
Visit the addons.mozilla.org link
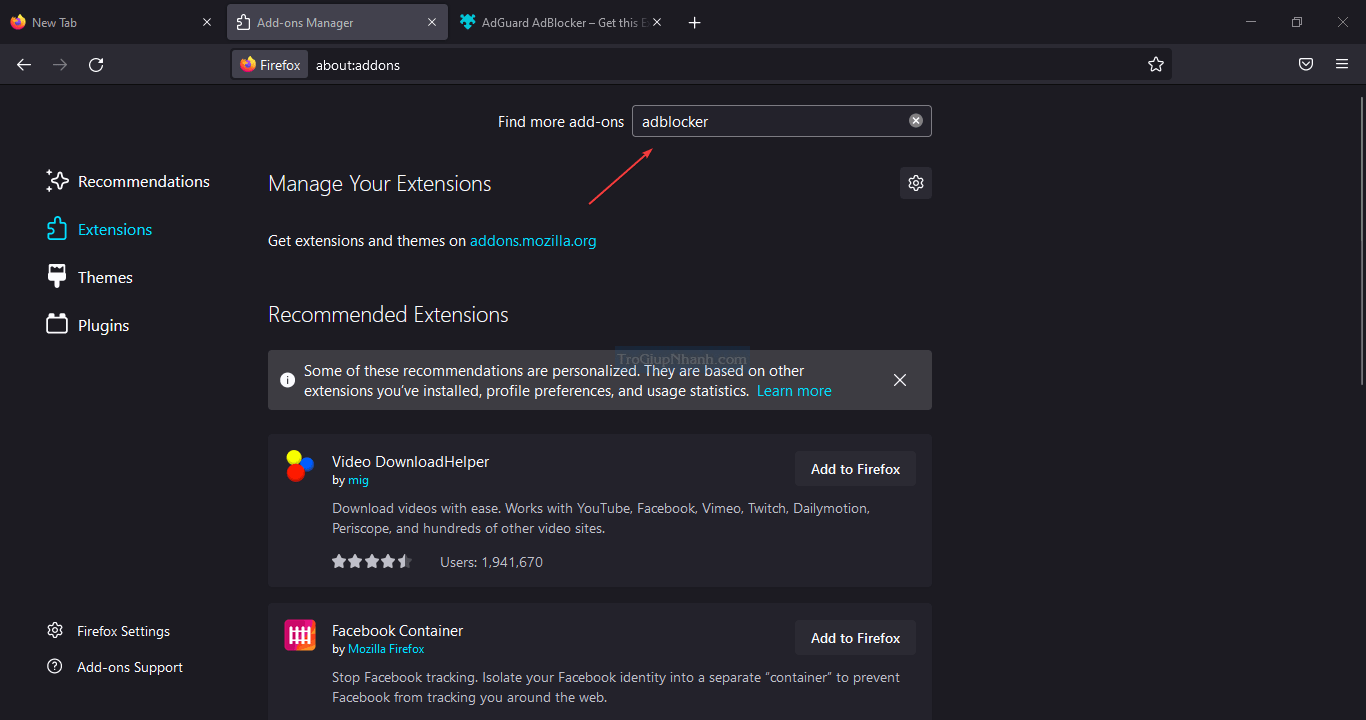tap(533, 240)
